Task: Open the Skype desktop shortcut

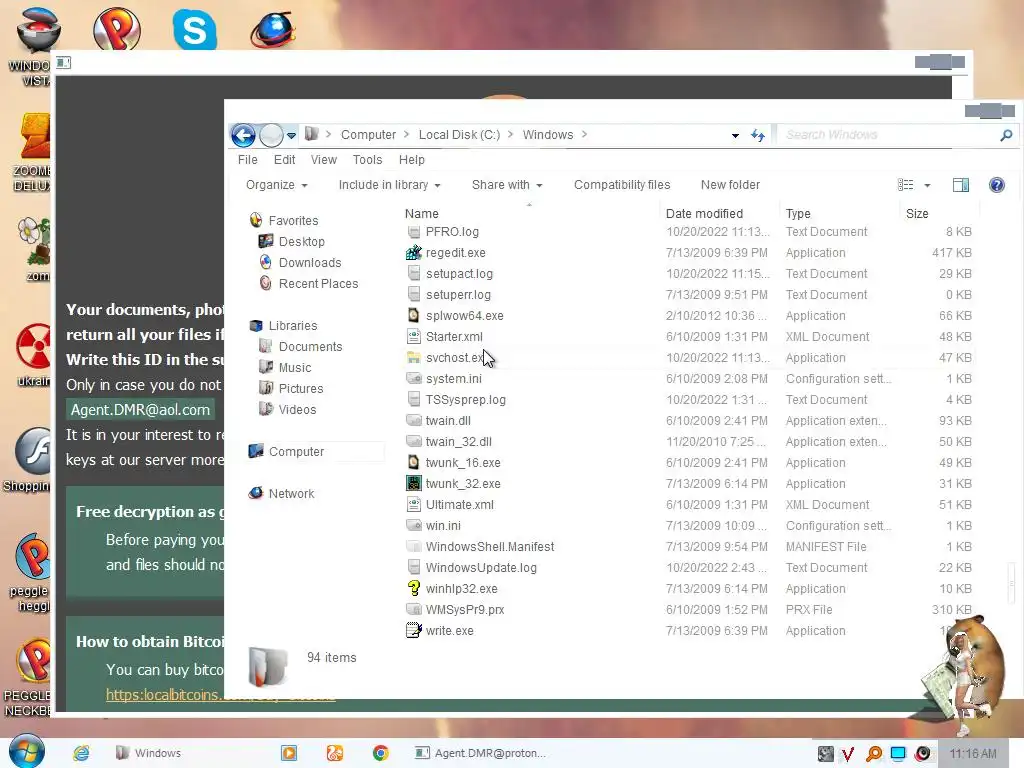Action: (195, 29)
